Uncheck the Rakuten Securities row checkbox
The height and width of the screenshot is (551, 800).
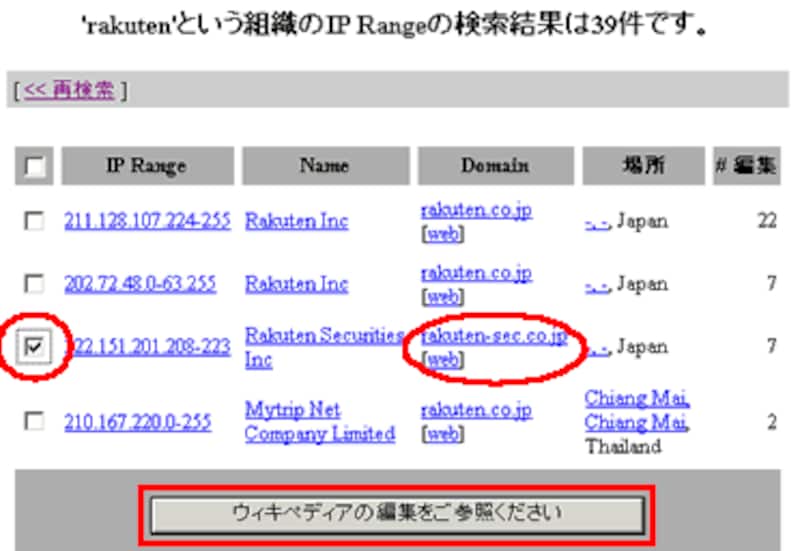(34, 347)
